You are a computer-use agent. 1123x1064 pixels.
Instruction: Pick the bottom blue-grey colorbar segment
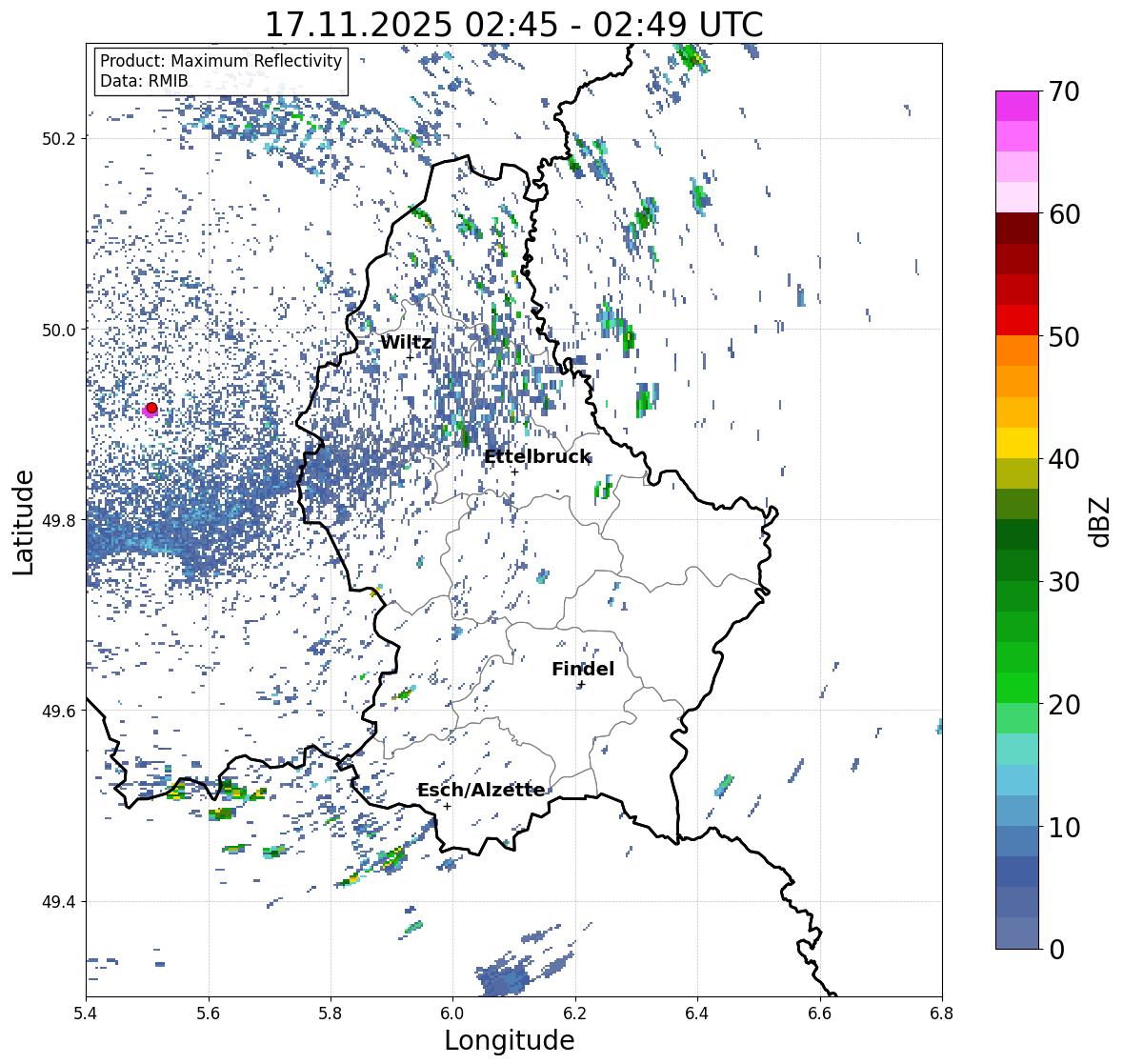[x=1017, y=934]
